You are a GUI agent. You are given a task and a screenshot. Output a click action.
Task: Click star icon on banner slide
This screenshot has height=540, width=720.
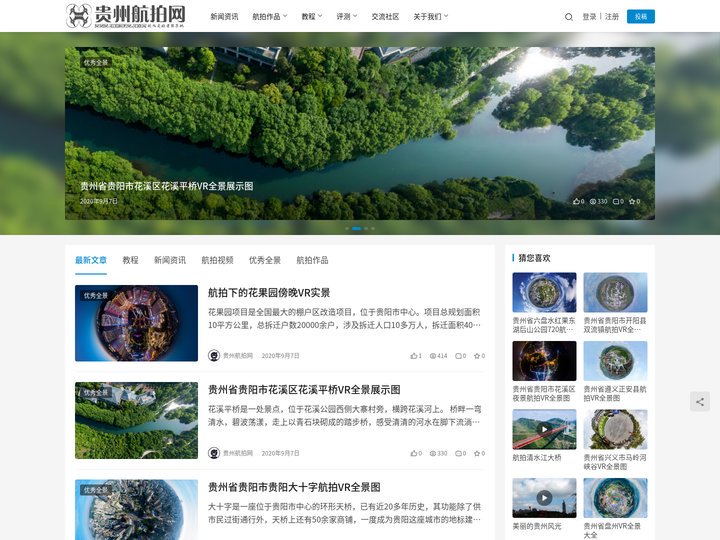coord(632,201)
